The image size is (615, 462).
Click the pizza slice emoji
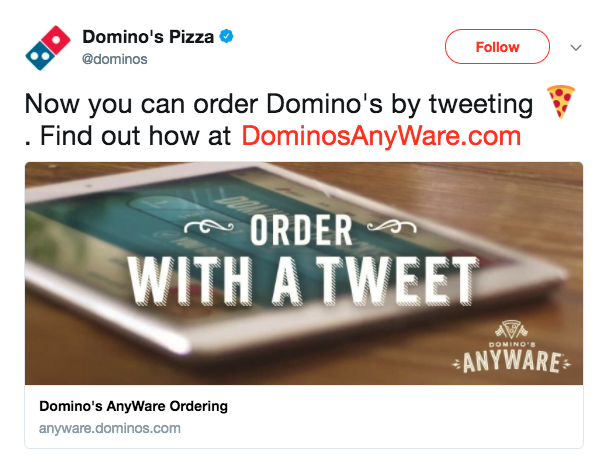click(x=561, y=102)
